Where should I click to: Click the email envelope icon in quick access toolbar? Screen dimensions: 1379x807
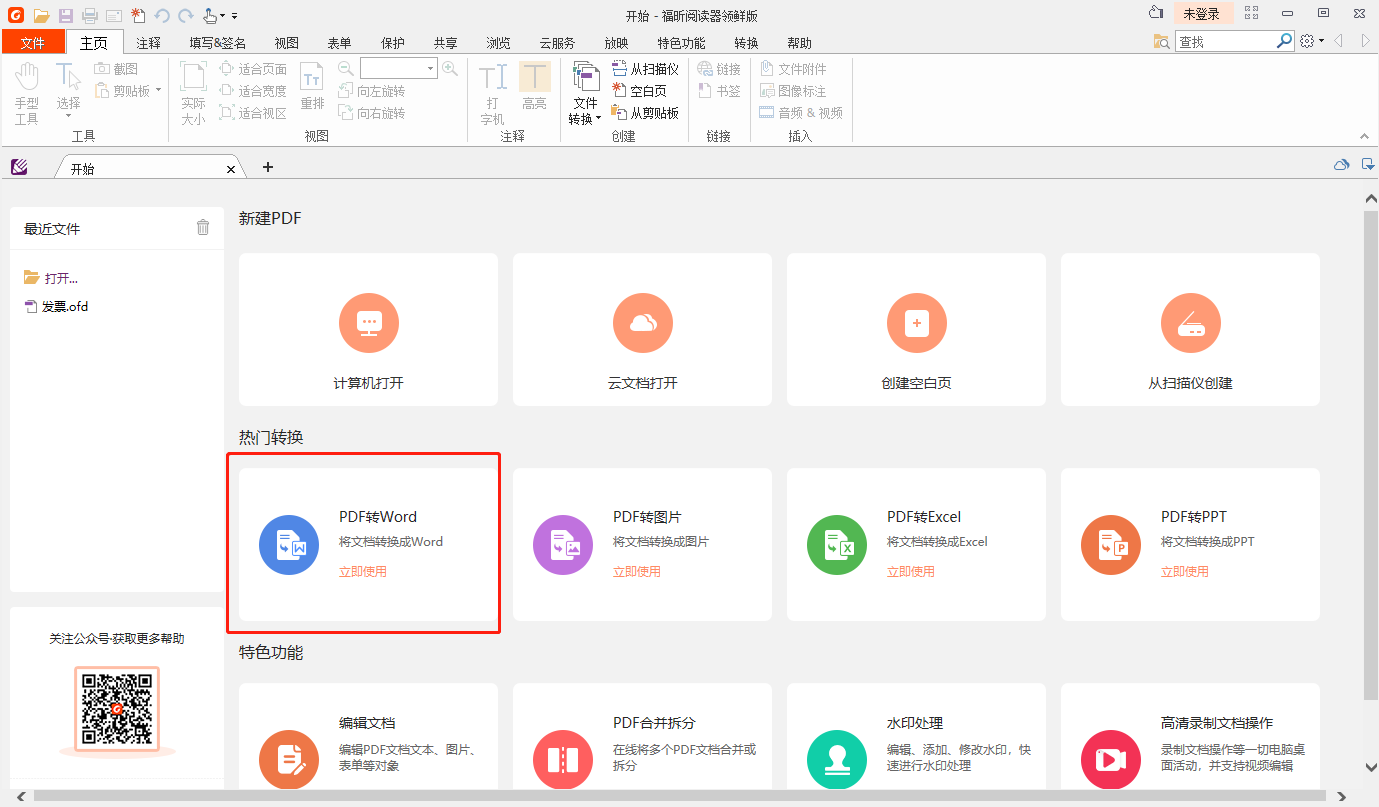pos(114,15)
